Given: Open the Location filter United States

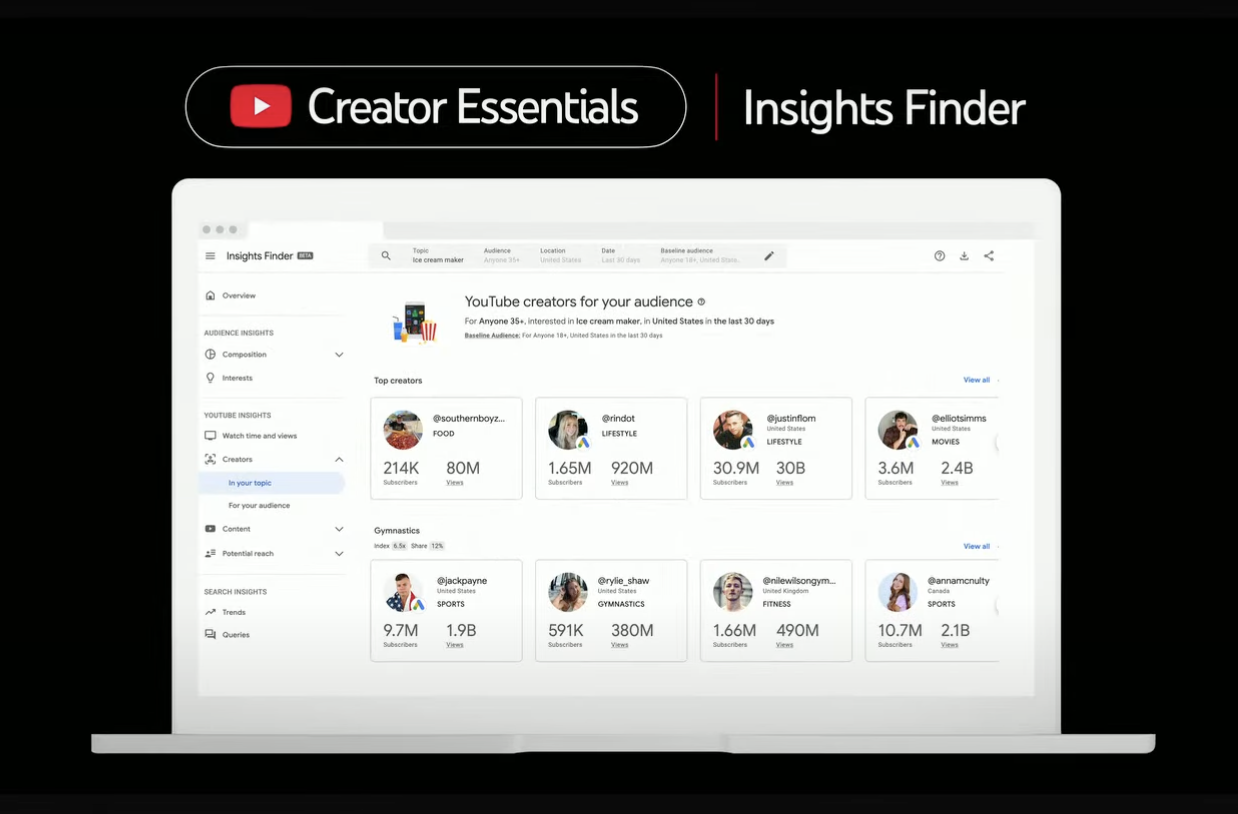Looking at the screenshot, I should pos(560,256).
